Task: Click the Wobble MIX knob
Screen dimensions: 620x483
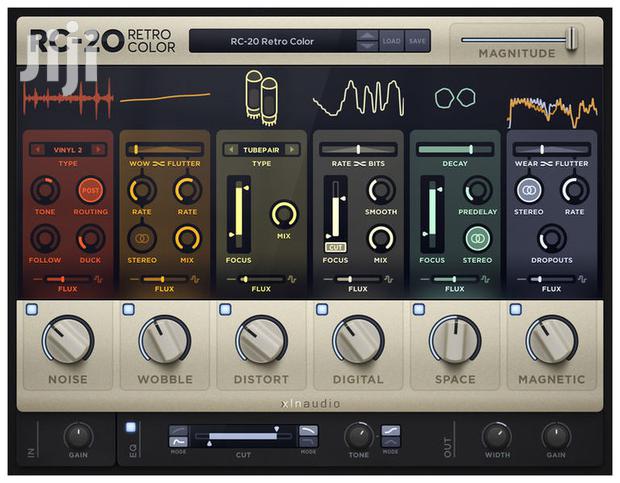Action: (x=187, y=238)
